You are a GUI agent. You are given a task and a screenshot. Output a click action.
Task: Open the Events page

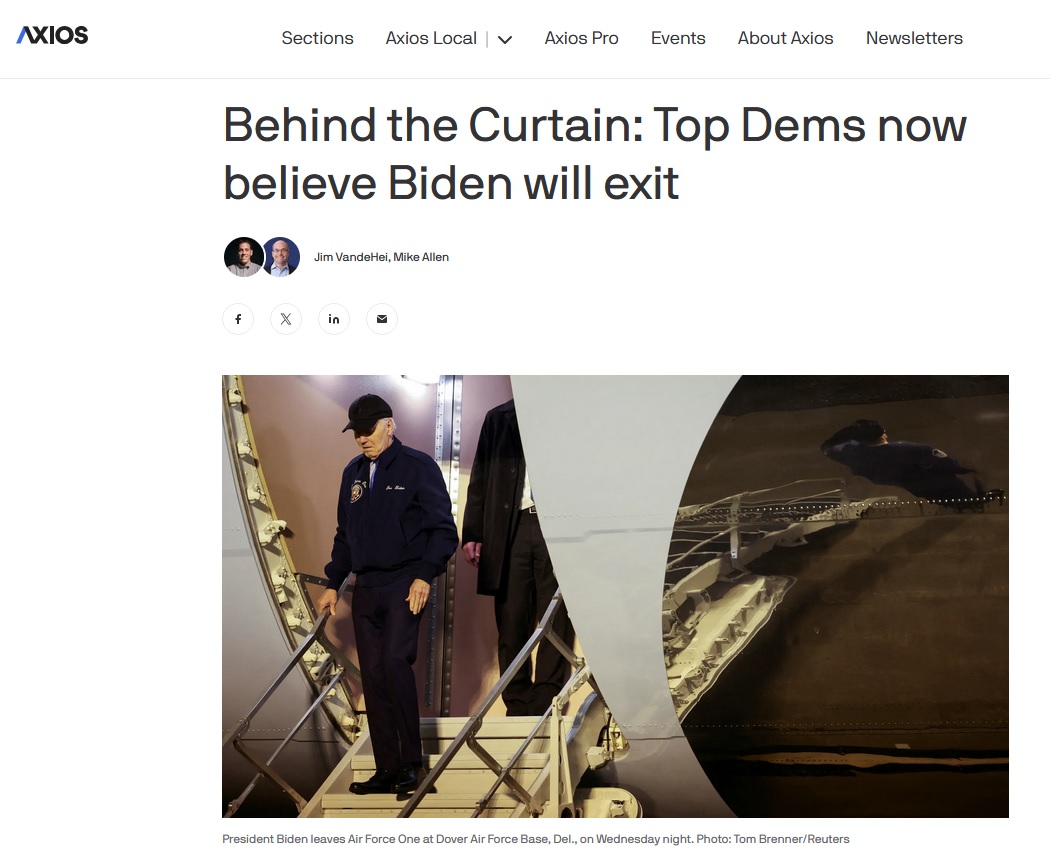click(678, 38)
